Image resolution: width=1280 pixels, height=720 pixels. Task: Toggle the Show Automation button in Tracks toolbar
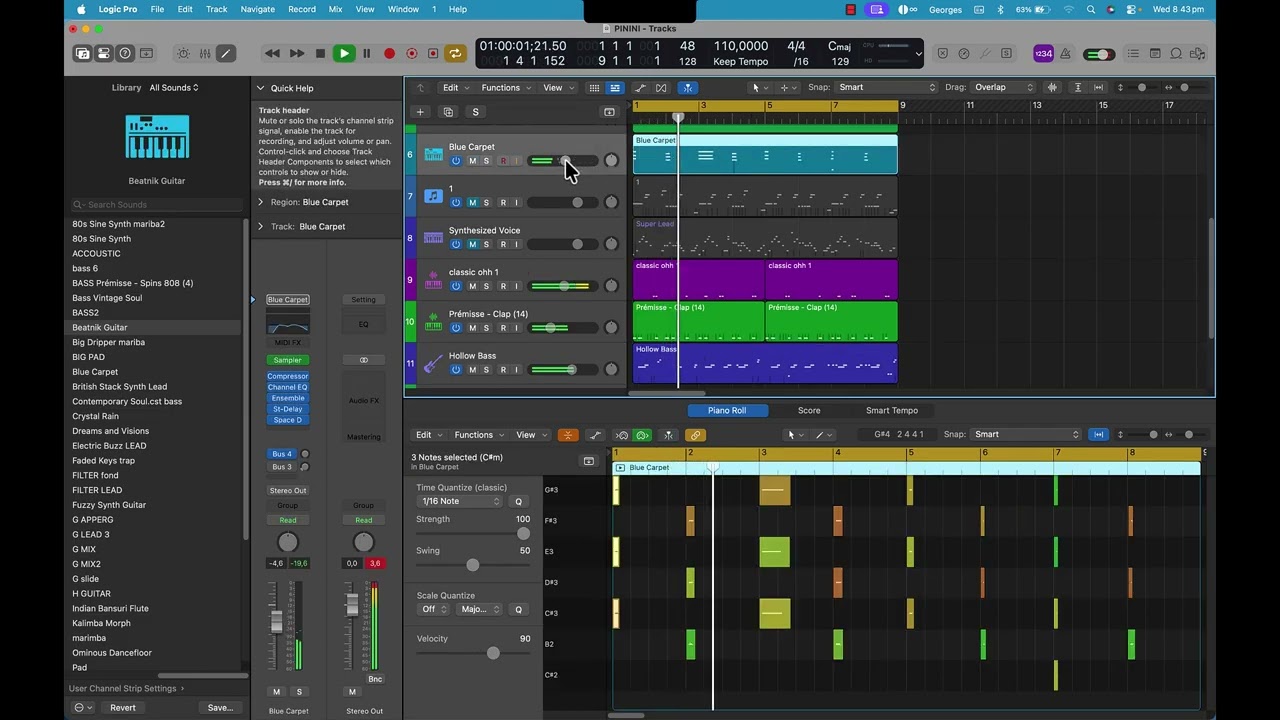tap(640, 88)
